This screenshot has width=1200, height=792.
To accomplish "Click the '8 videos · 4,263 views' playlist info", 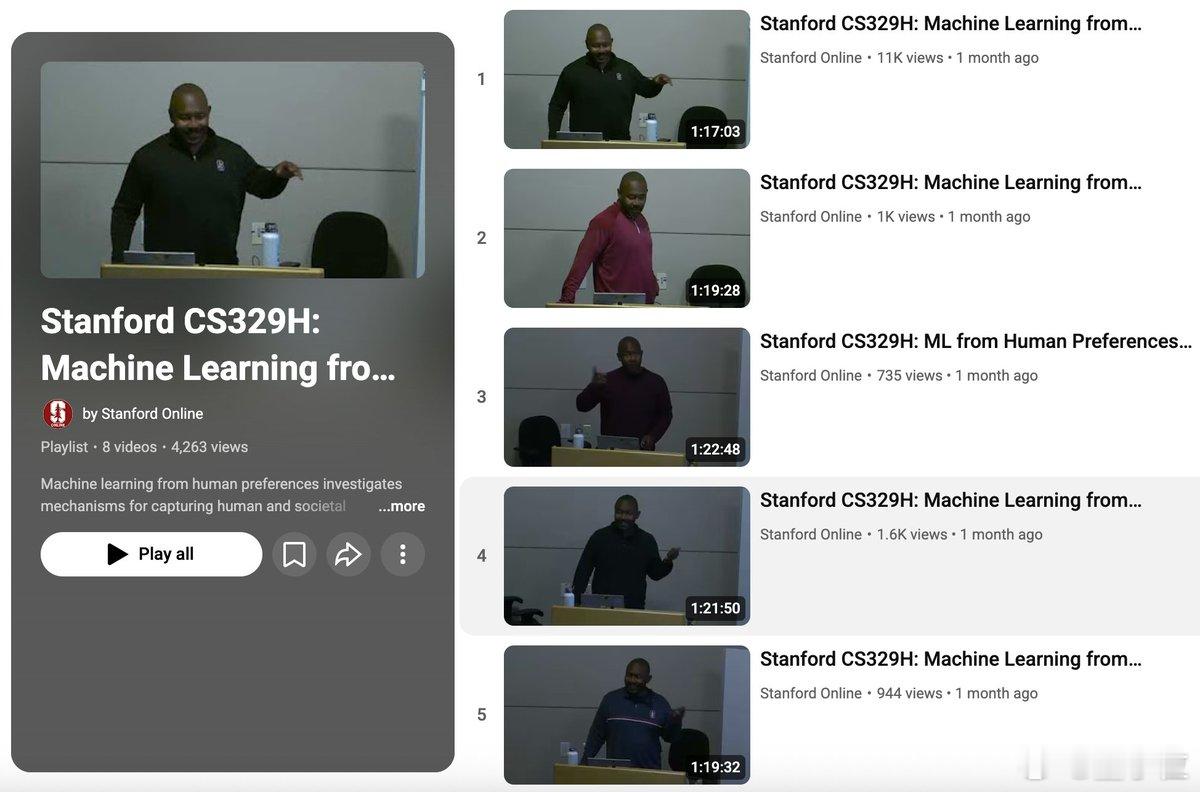I will 175,447.
